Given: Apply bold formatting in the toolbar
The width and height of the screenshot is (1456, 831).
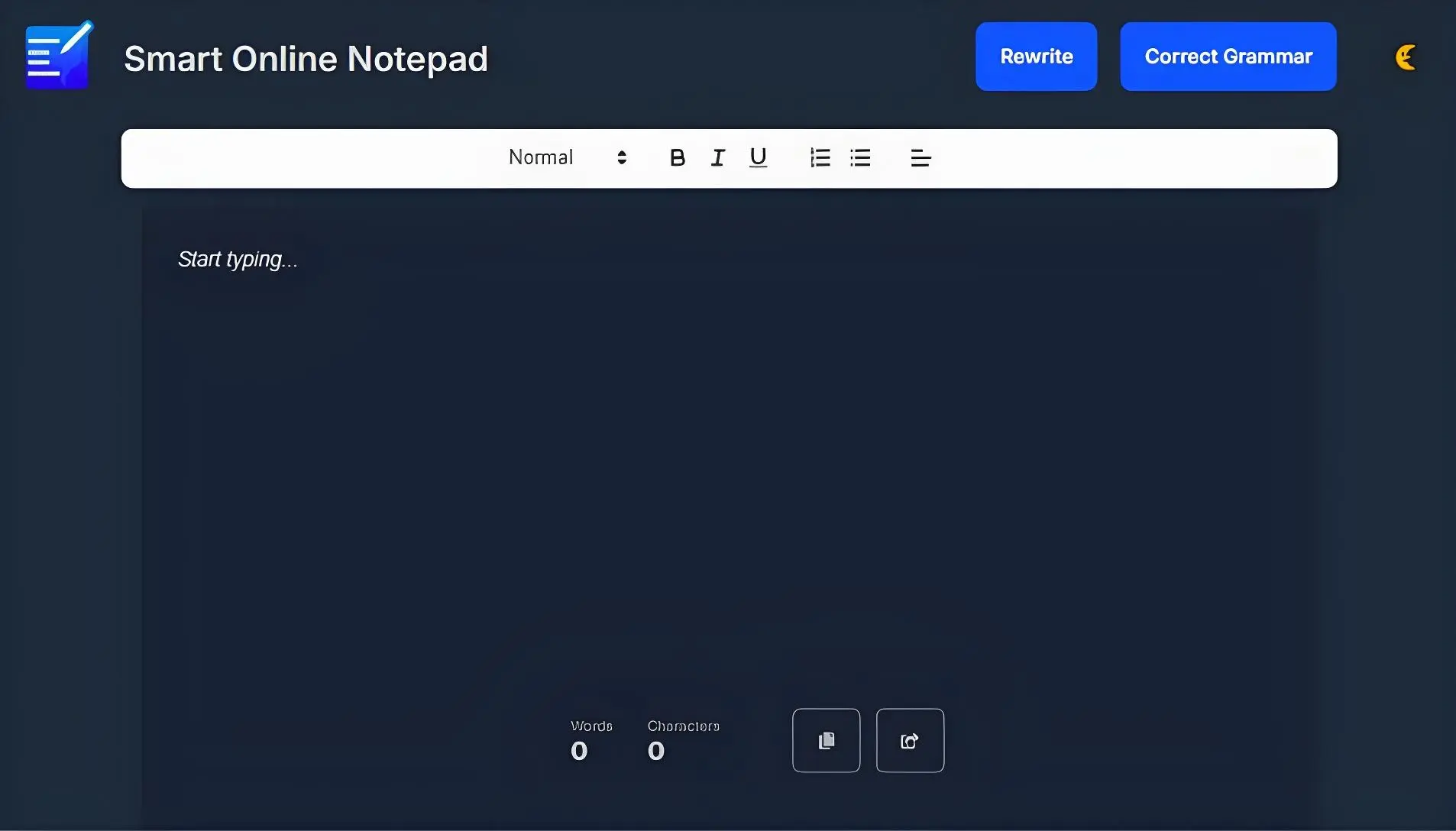Looking at the screenshot, I should (x=677, y=157).
